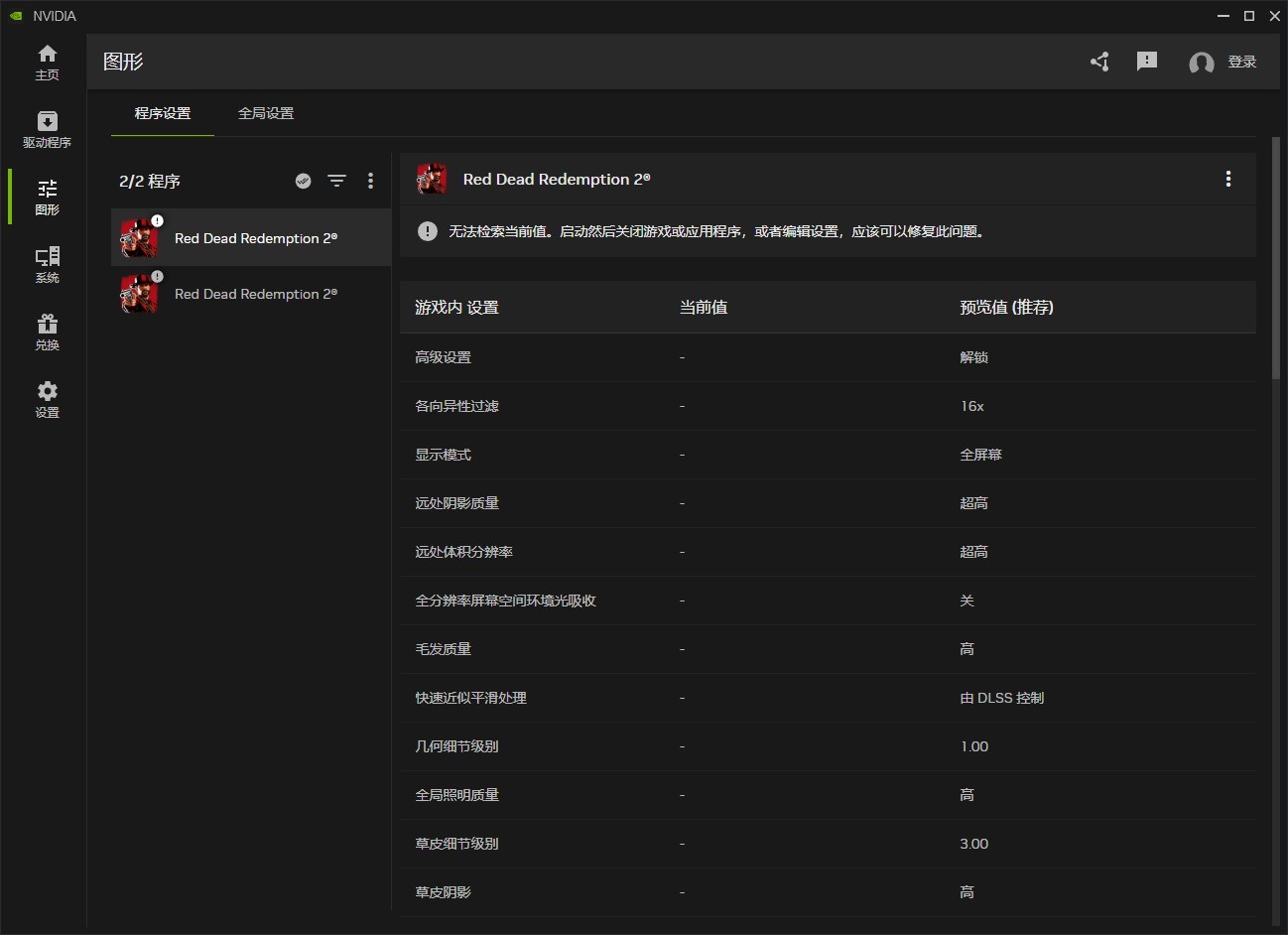The height and width of the screenshot is (935, 1288).
Task: Click the 2/2 程序 count label
Action: (150, 181)
